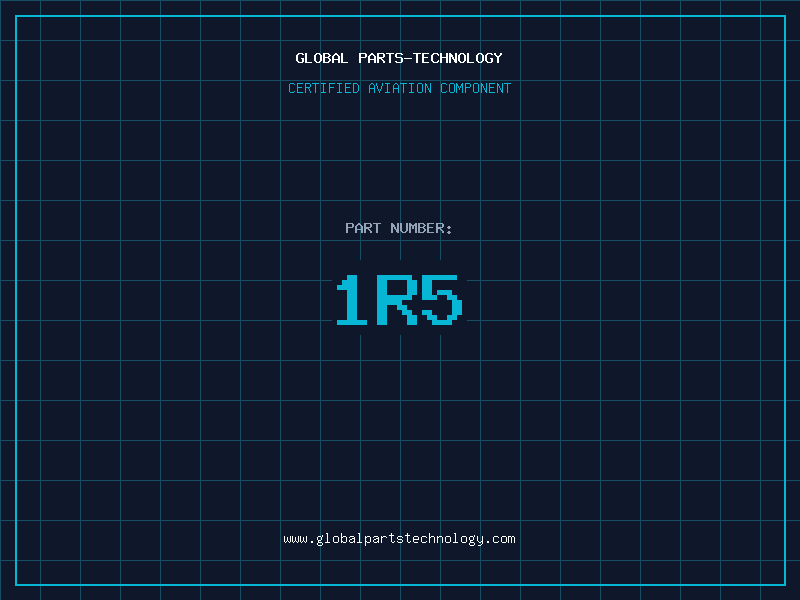
Task: Click the word GLOBAL in the header
Action: pos(322,58)
